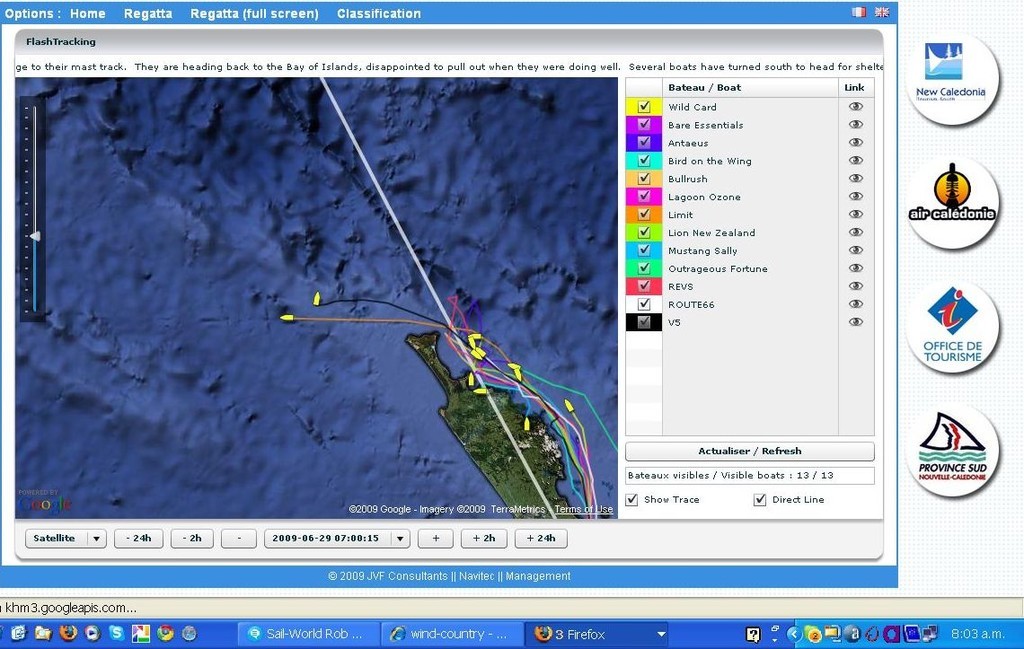Uncheck the Limit boat checkbox

[644, 214]
